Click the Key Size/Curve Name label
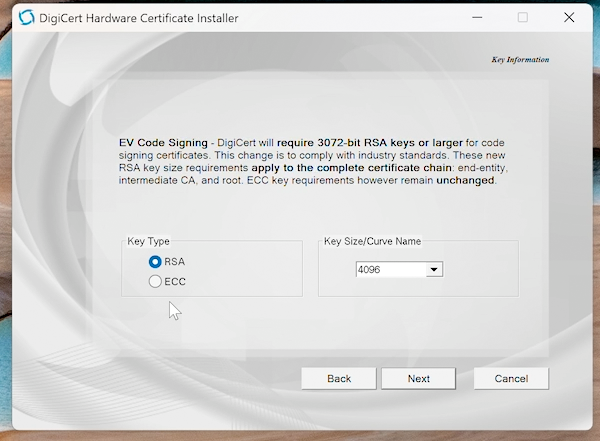This screenshot has width=600, height=441. (x=372, y=241)
